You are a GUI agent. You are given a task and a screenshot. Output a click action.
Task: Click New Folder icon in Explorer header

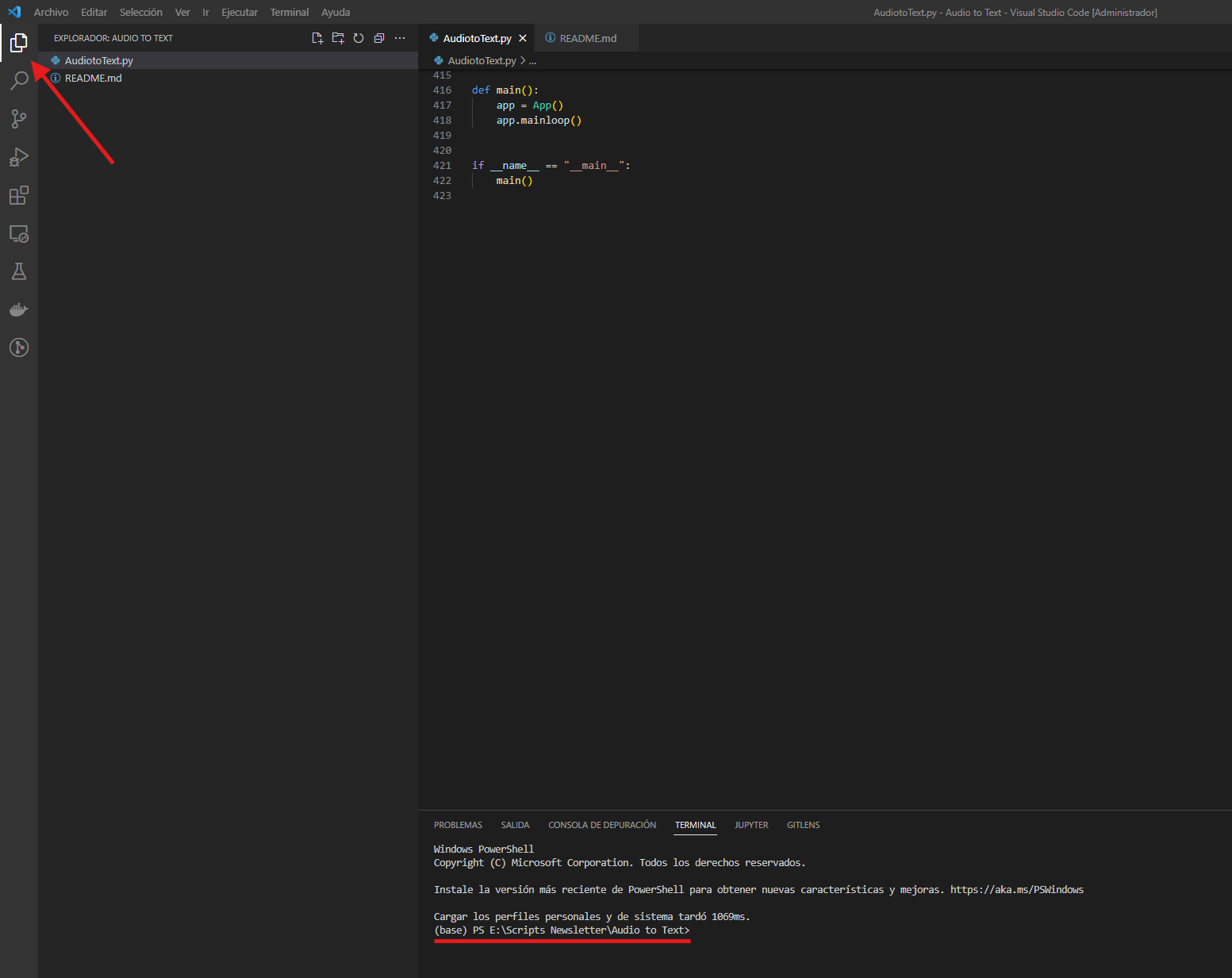click(338, 38)
